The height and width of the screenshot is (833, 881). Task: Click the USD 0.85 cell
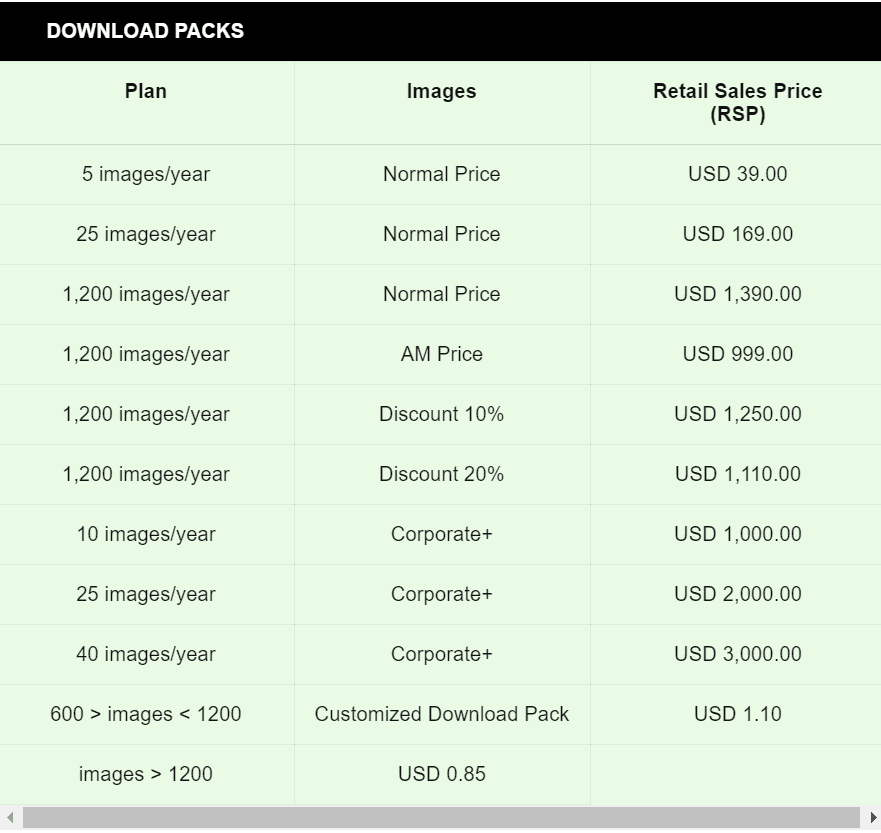(441, 774)
